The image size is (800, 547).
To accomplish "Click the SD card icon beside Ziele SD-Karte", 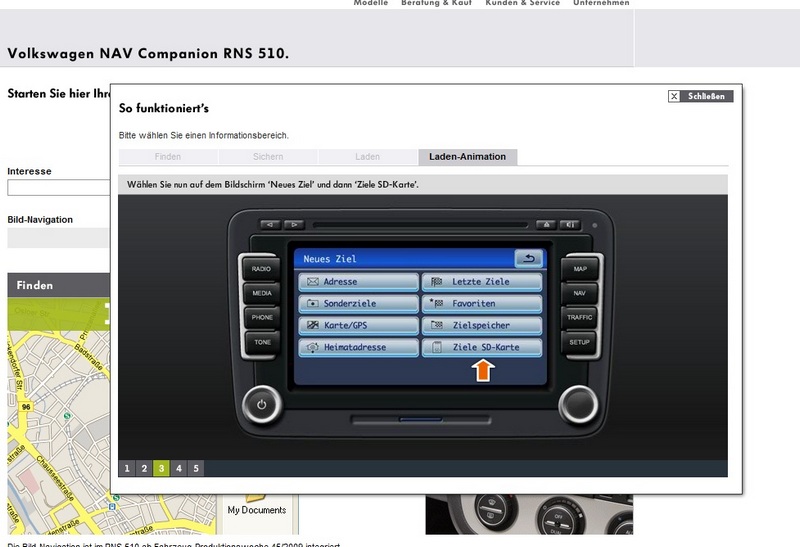I will (437, 347).
